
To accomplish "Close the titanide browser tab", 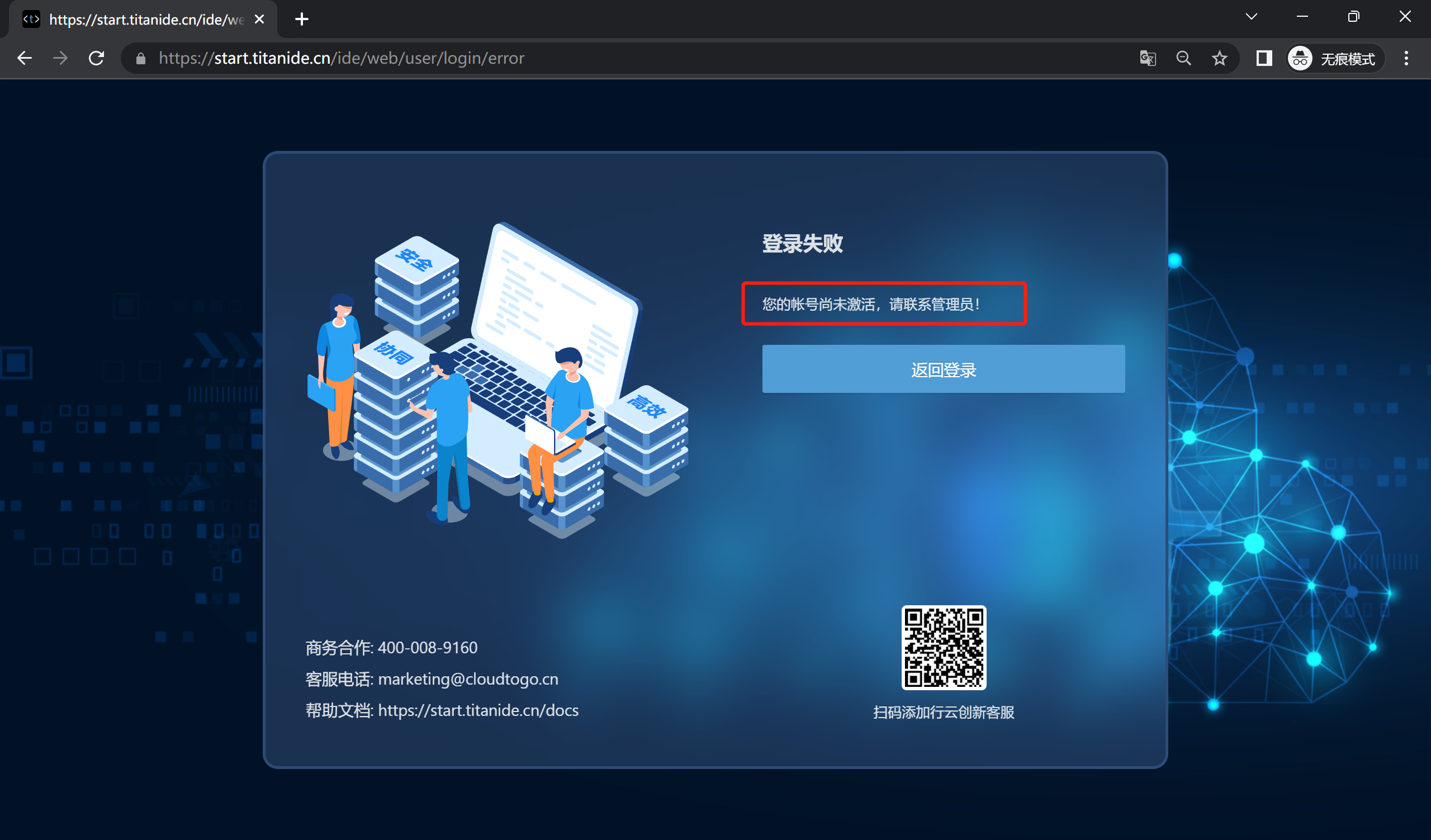I will (259, 20).
